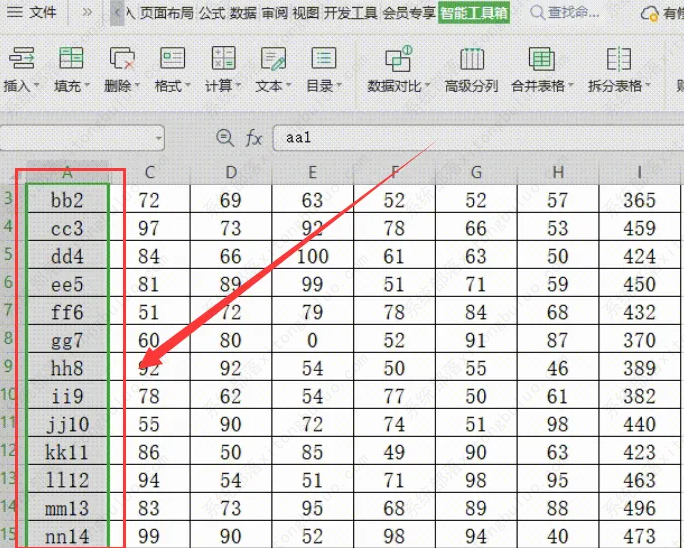Expand the quick access chevron after 文件
This screenshot has width=684, height=548.
(87, 12)
